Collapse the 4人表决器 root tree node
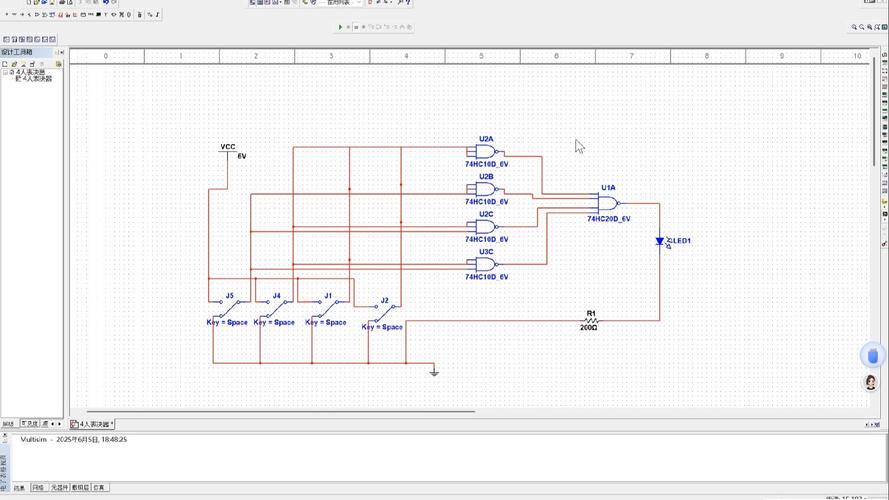Screen dimensions: 889x500 (5, 72)
